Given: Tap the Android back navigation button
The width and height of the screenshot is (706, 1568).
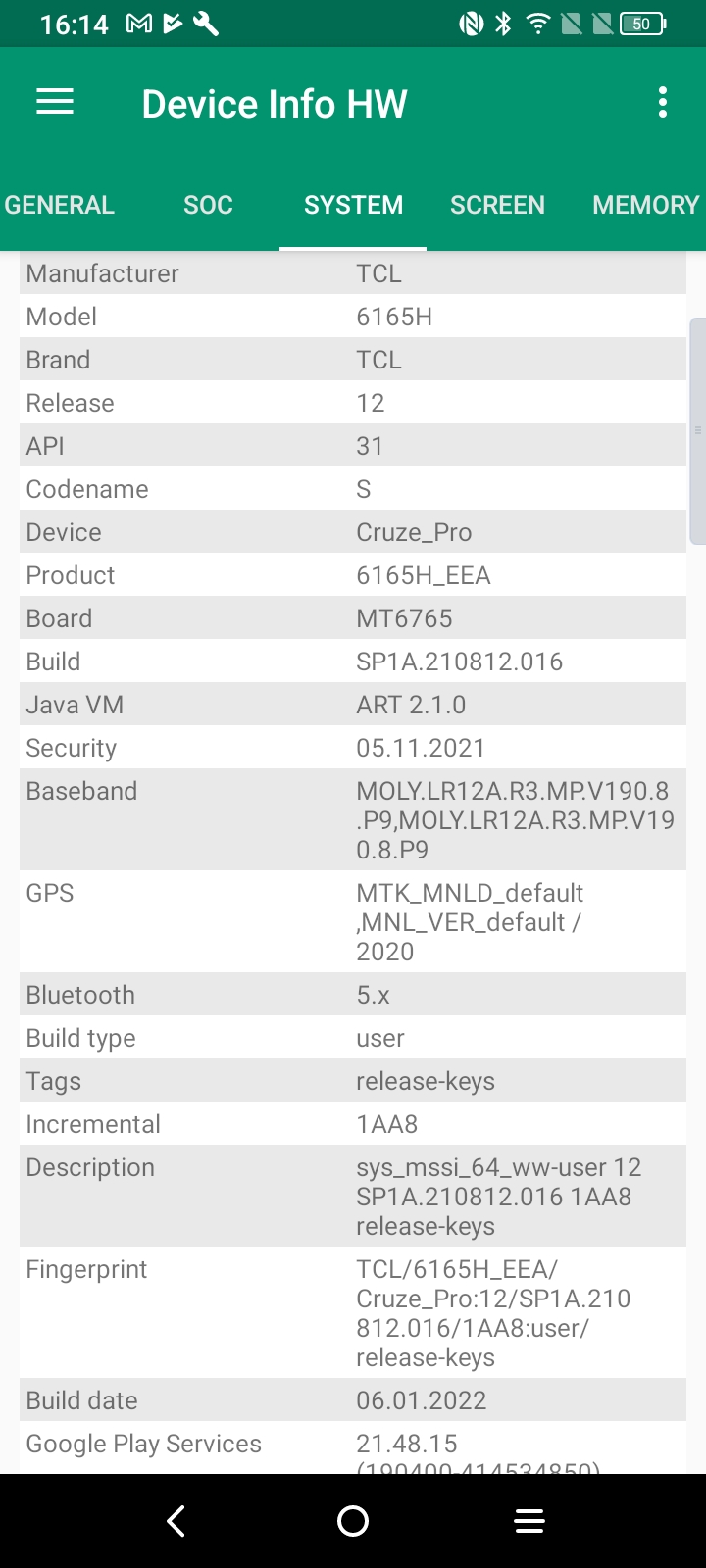Looking at the screenshot, I should pyautogui.click(x=176, y=1521).
